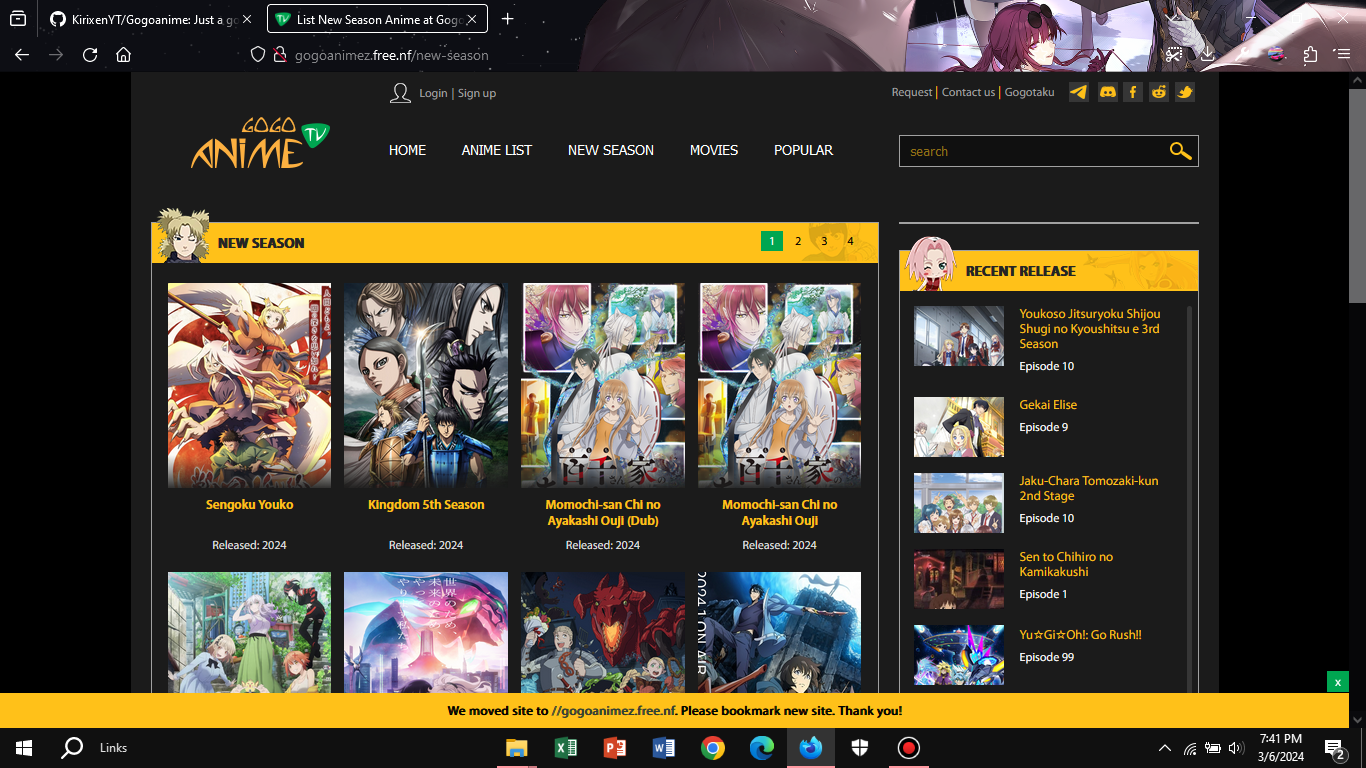Go to HOME in site navigation
This screenshot has height=768, width=1366.
click(407, 150)
